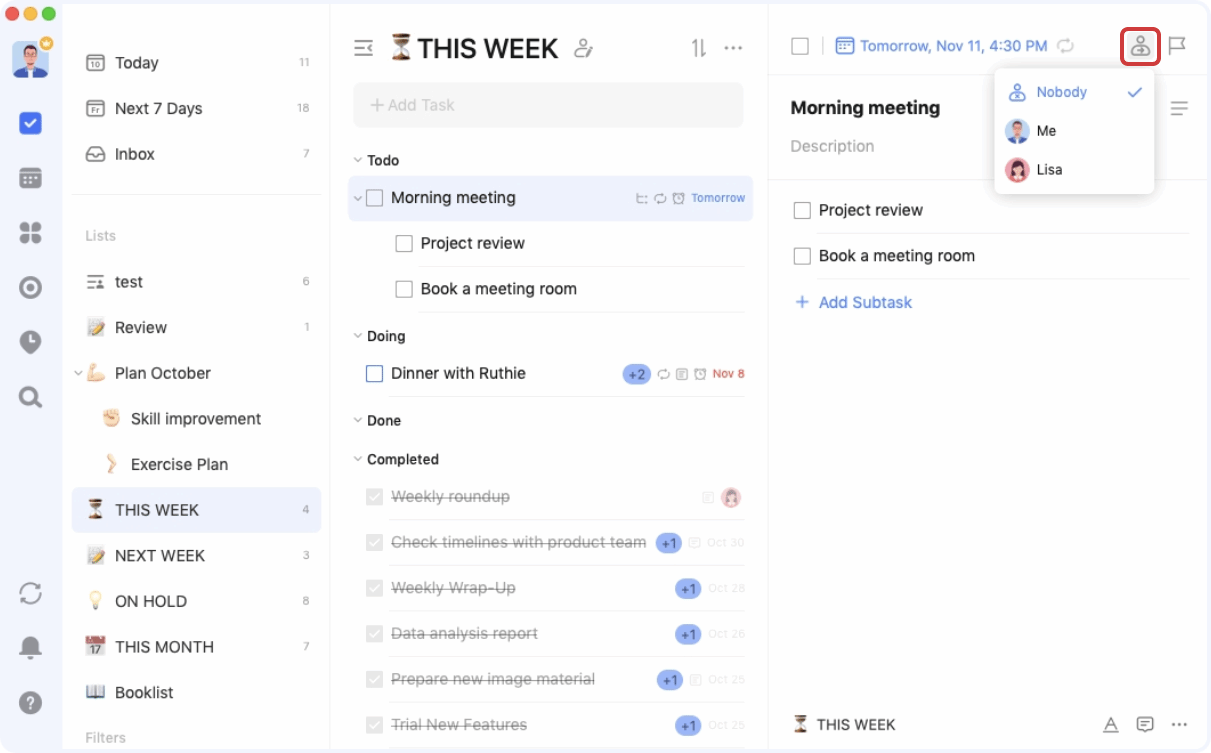The width and height of the screenshot is (1211, 753).
Task: Collapse the Plan October list
Action: (x=78, y=373)
